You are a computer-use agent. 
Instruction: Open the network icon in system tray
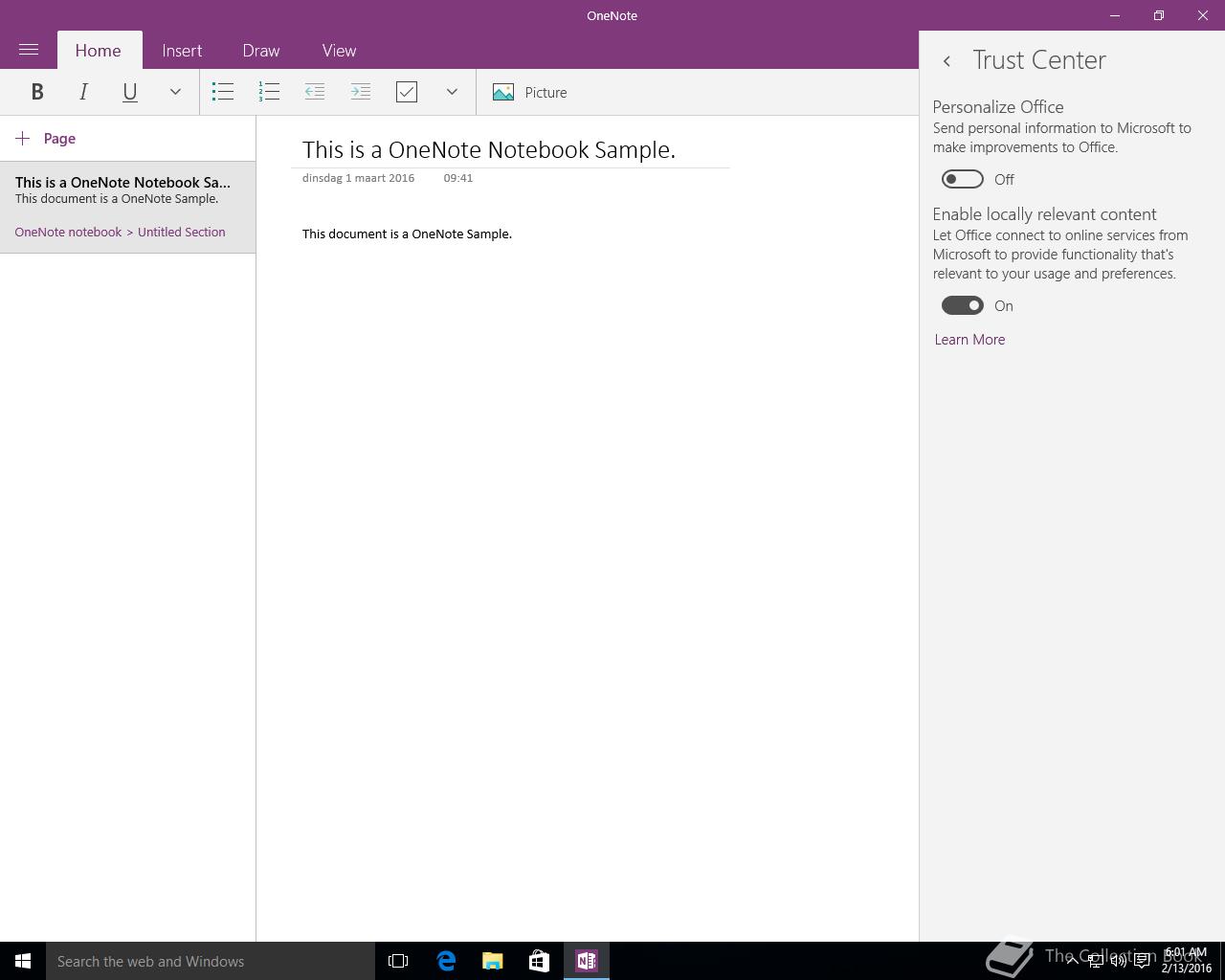coord(1096,961)
